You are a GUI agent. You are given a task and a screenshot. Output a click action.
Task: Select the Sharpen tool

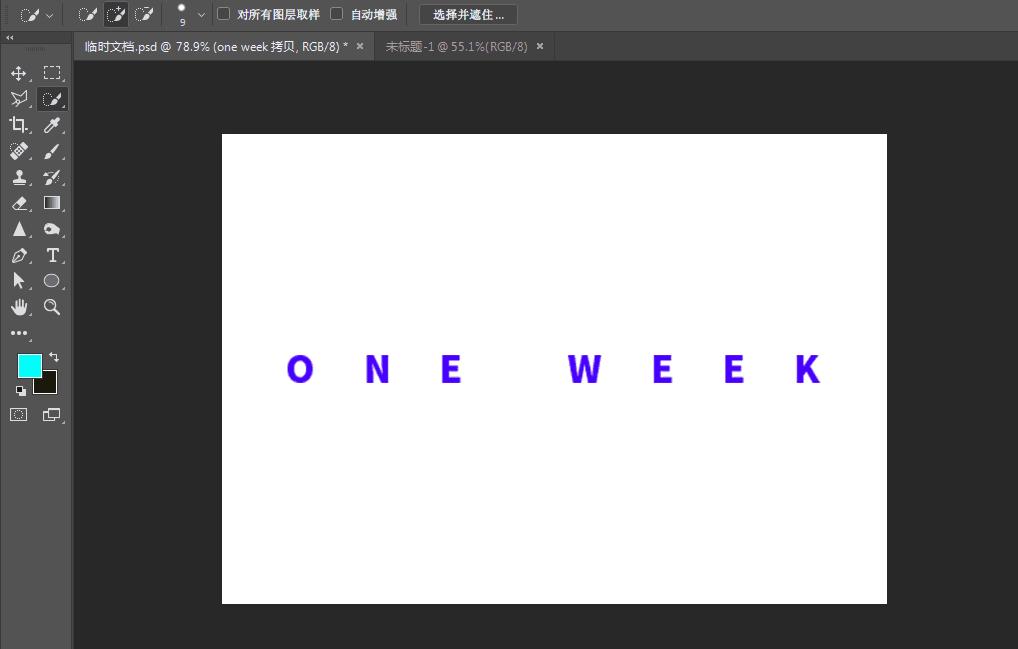pos(19,229)
